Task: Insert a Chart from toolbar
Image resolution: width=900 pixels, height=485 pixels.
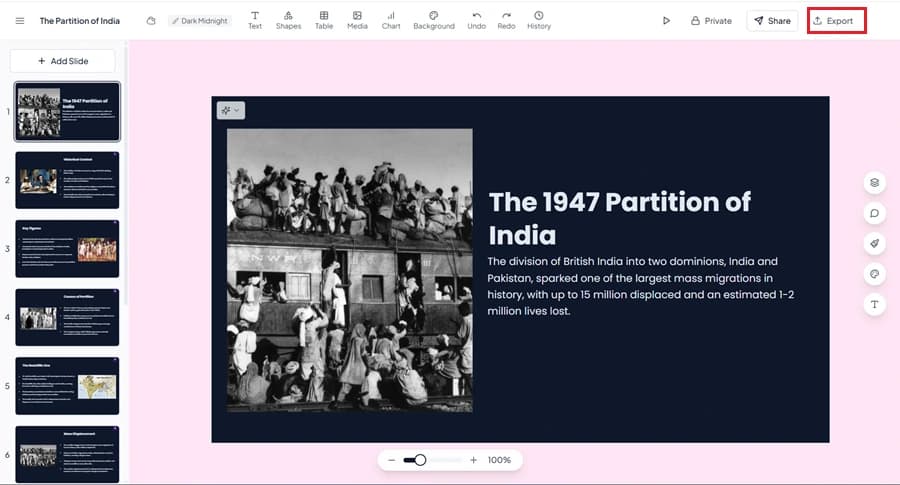Action: tap(391, 20)
